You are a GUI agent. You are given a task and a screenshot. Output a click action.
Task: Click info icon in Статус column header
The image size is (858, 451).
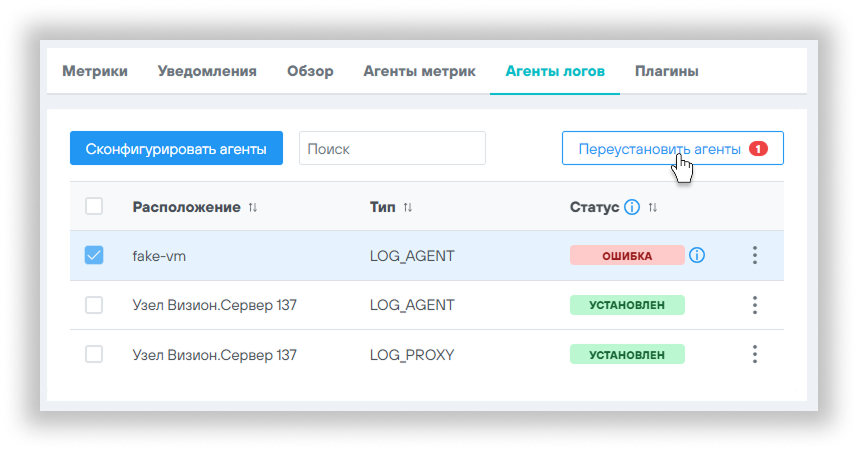[x=631, y=208]
